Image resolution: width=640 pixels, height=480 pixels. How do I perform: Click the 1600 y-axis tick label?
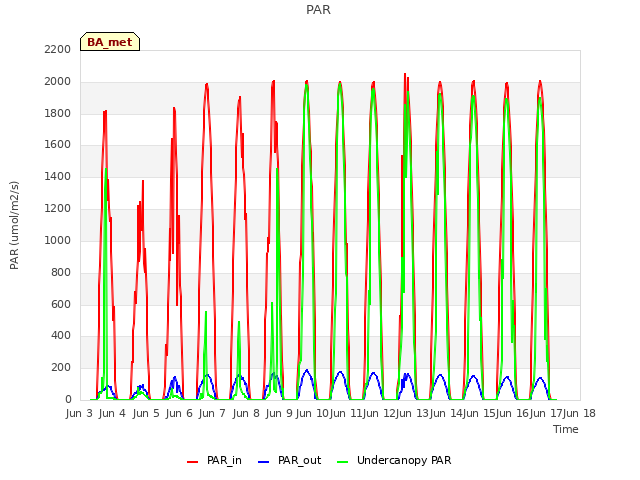pyautogui.click(x=58, y=144)
